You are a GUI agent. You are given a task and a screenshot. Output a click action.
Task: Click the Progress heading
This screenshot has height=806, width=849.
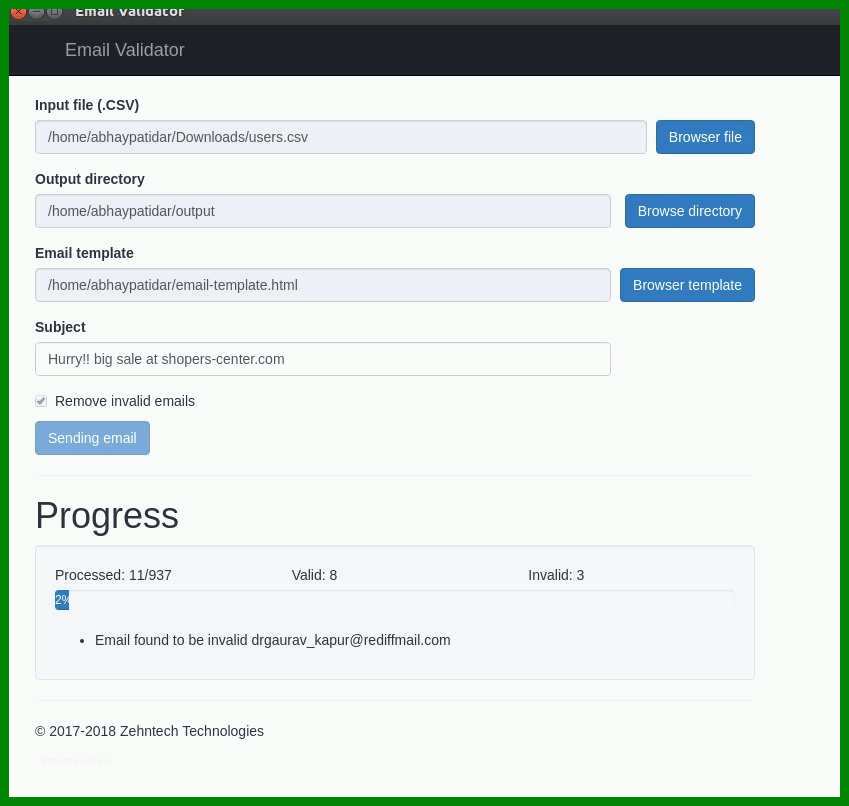pos(107,515)
